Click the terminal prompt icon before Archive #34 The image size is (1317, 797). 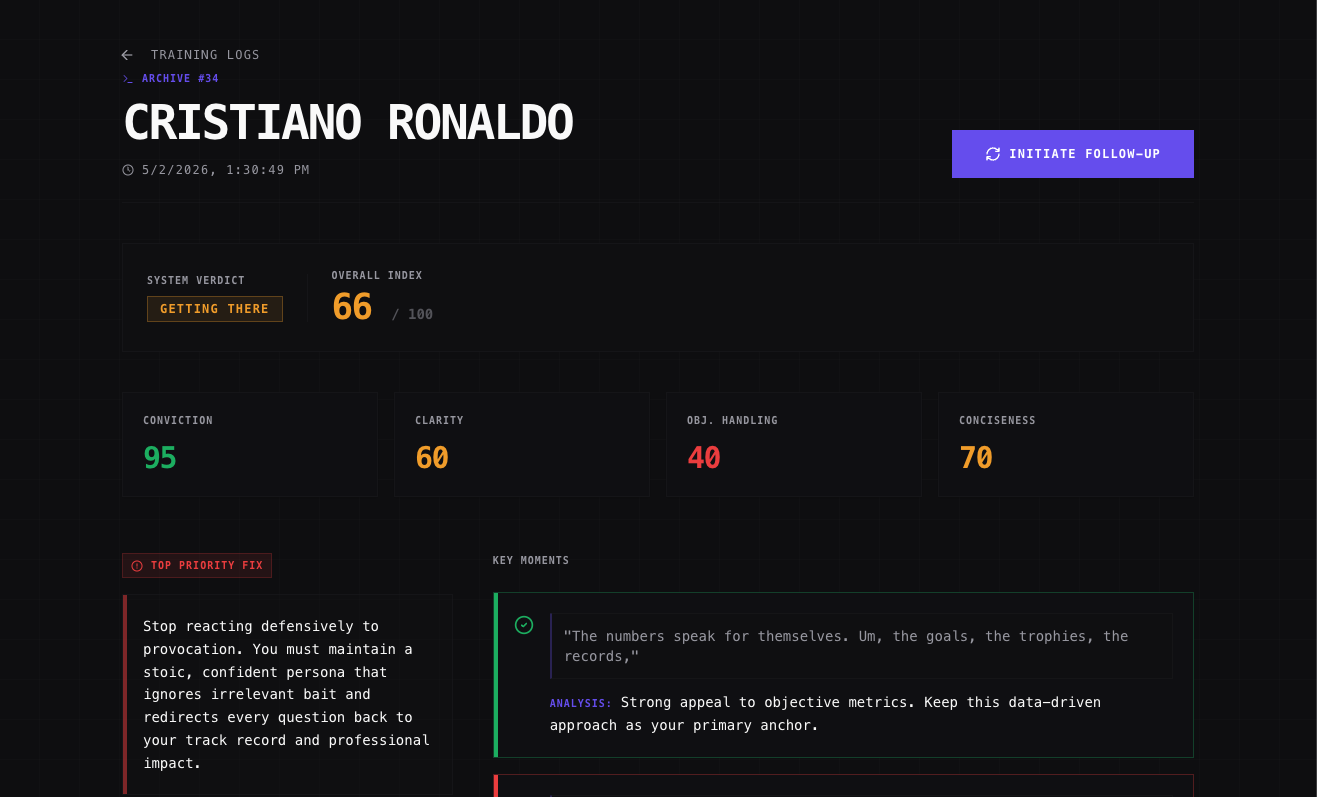click(x=128, y=78)
